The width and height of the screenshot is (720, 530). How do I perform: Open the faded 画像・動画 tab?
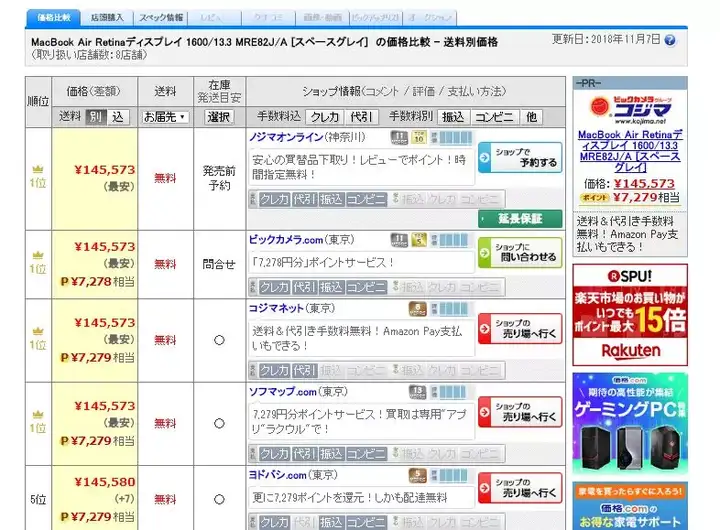tap(322, 17)
